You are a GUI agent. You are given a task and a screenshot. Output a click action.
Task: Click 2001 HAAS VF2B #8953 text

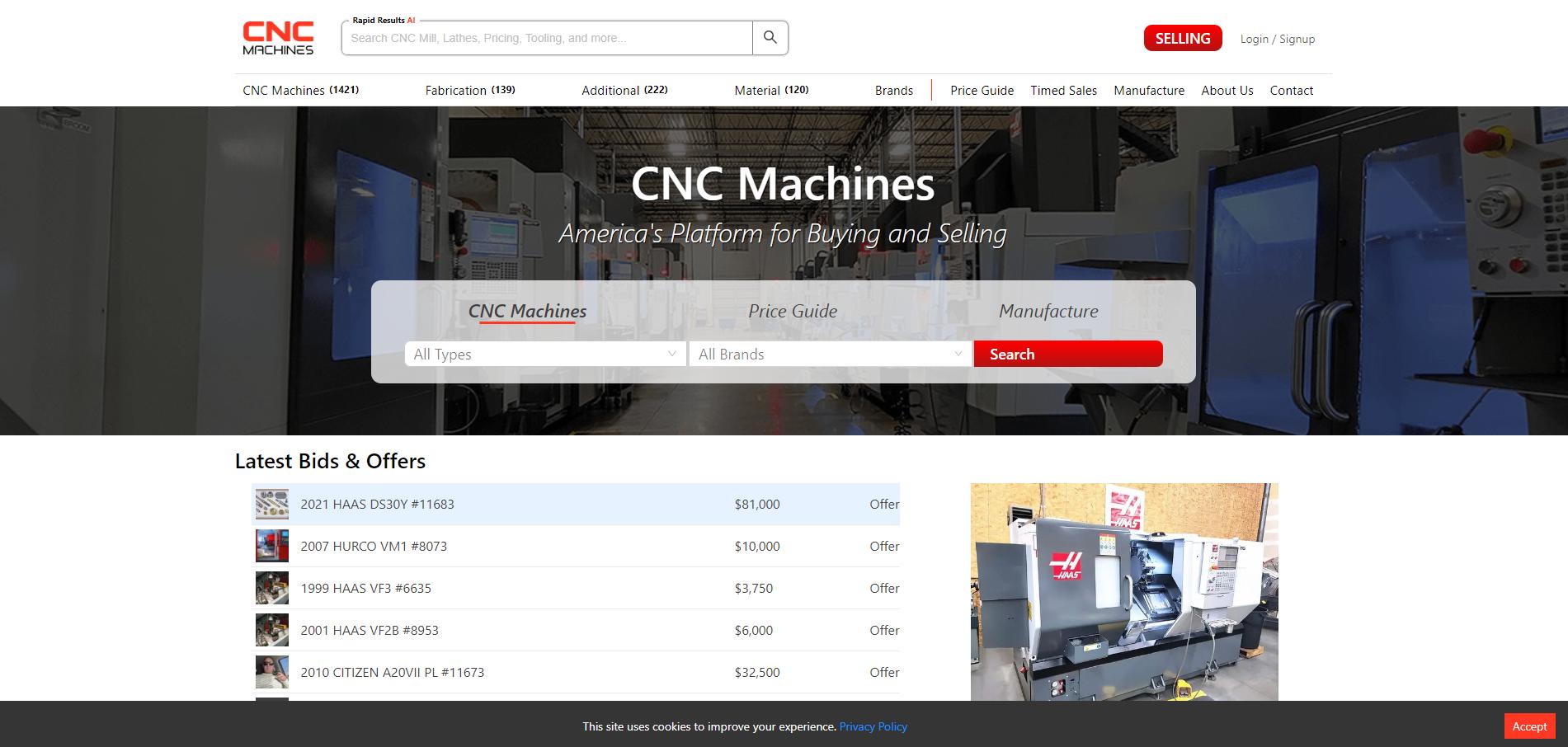(x=370, y=630)
